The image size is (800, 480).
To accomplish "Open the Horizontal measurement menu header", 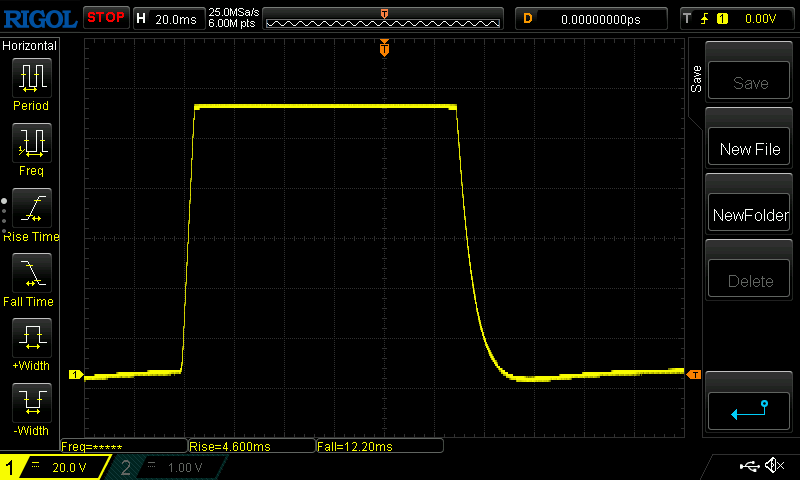I will (30, 46).
